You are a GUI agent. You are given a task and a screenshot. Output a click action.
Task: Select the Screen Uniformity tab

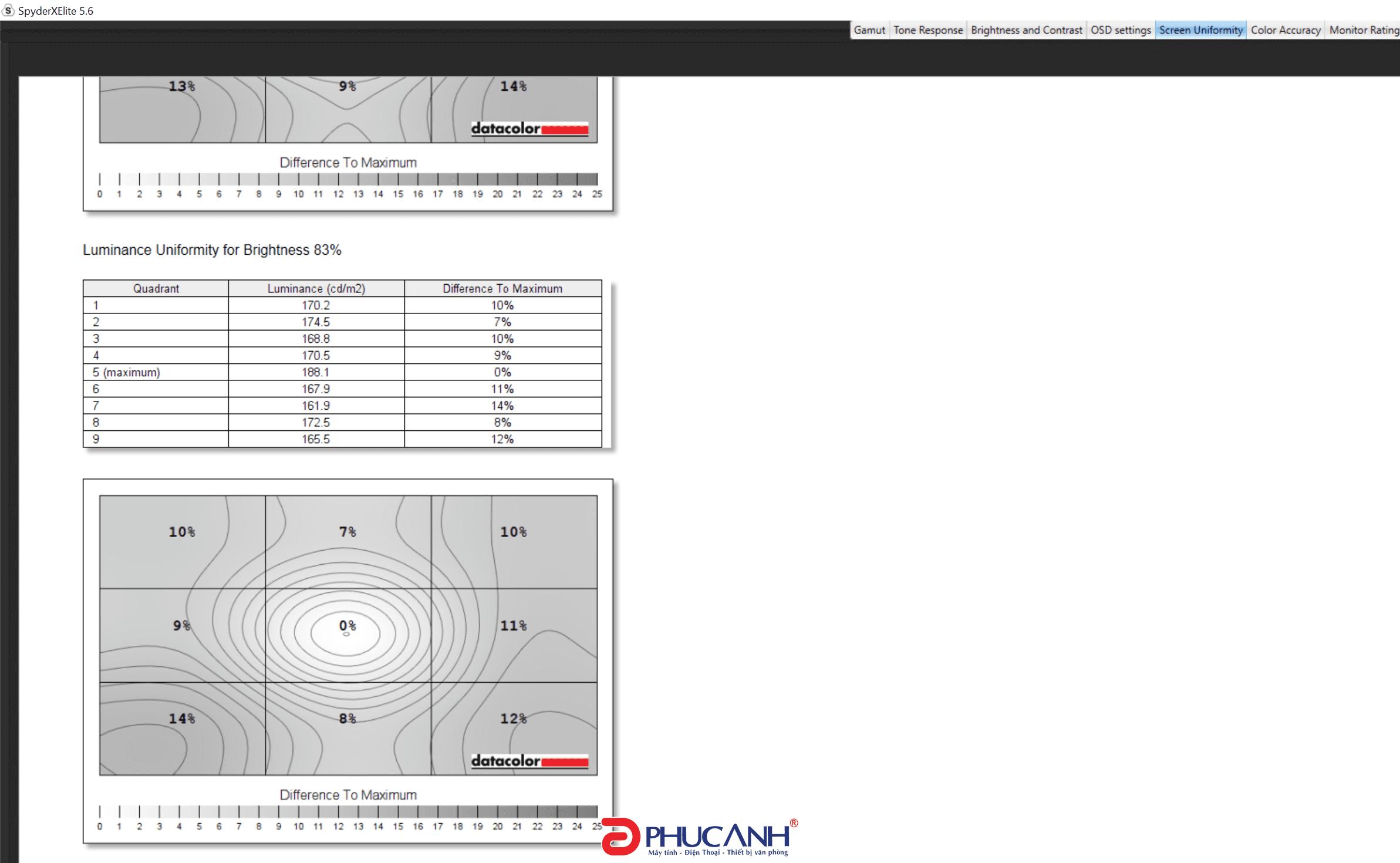1200,30
